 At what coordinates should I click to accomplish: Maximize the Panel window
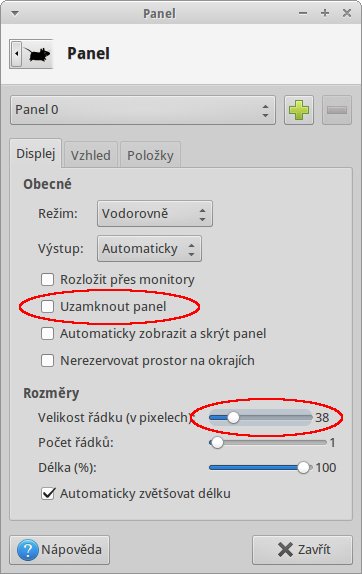coord(325,13)
